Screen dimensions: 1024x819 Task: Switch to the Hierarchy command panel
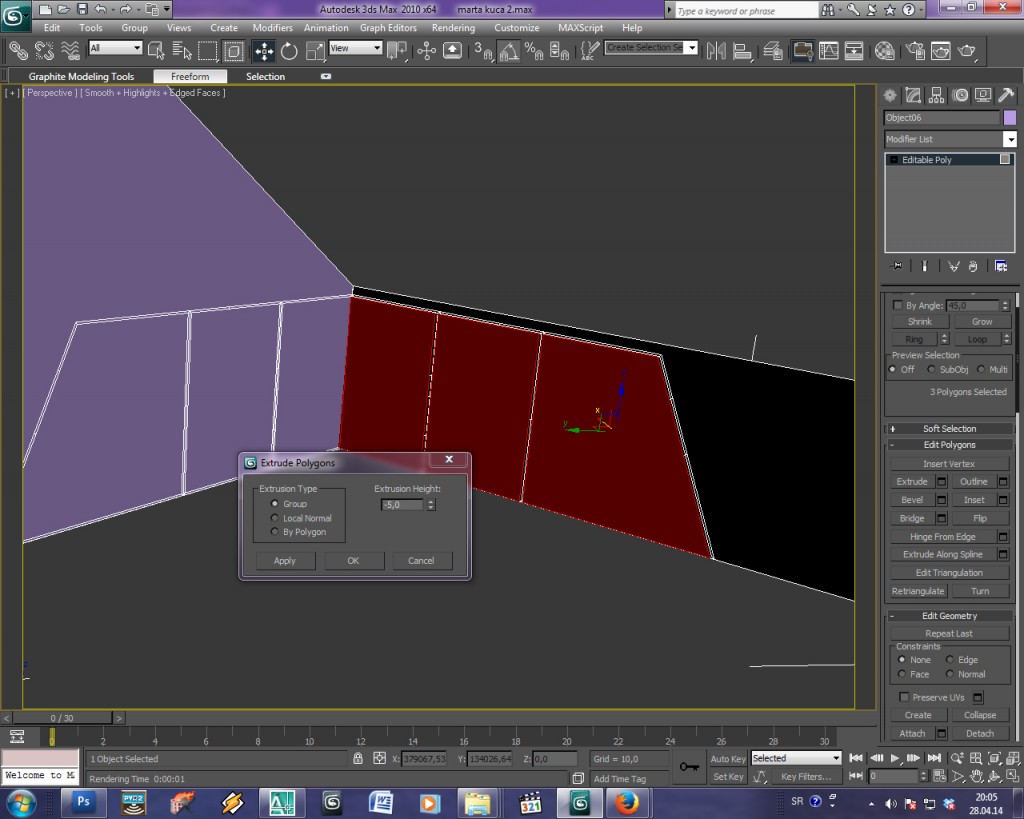[936, 95]
